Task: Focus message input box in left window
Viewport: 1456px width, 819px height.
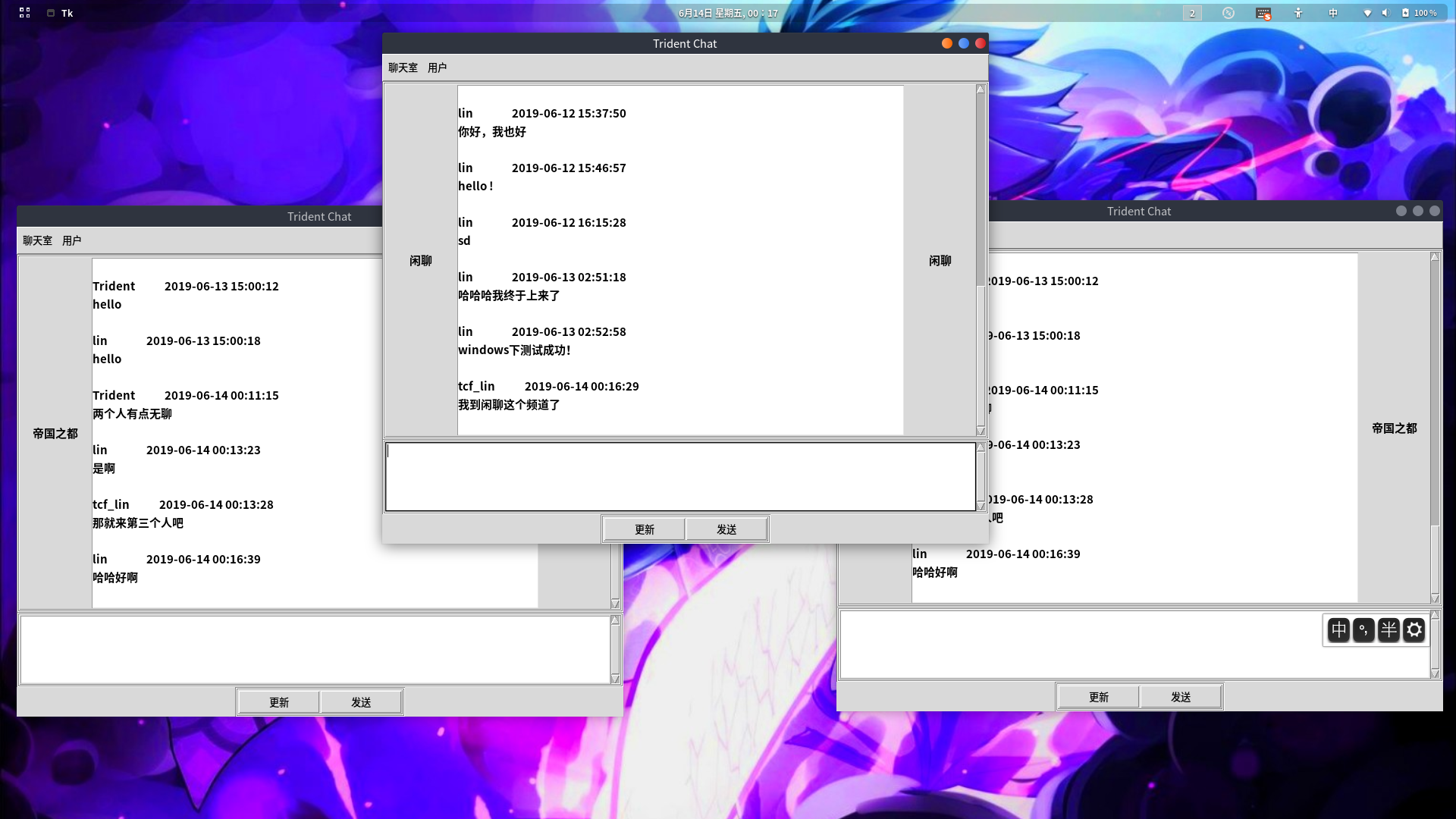Action: 315,649
